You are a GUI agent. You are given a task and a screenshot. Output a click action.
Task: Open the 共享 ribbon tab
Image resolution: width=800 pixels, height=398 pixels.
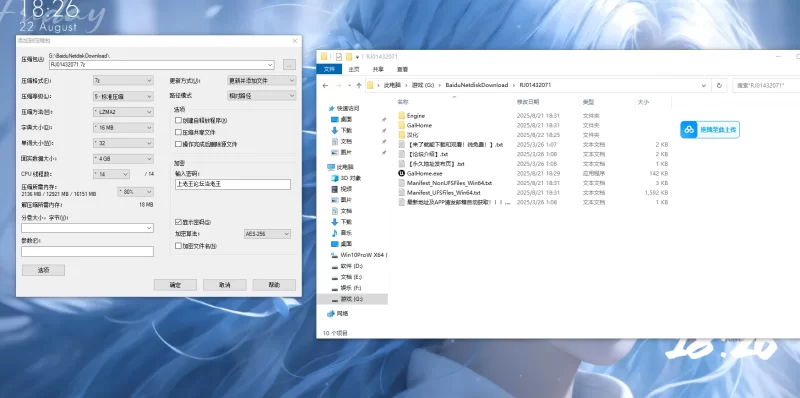pyautogui.click(x=378, y=69)
